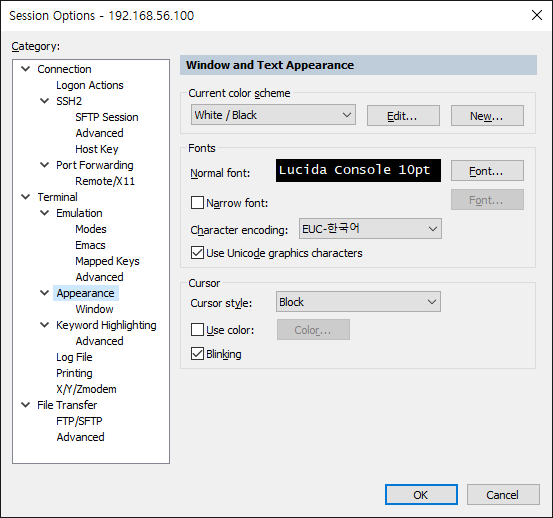Collapse the Terminal category chevron
This screenshot has width=553, height=518.
26,197
